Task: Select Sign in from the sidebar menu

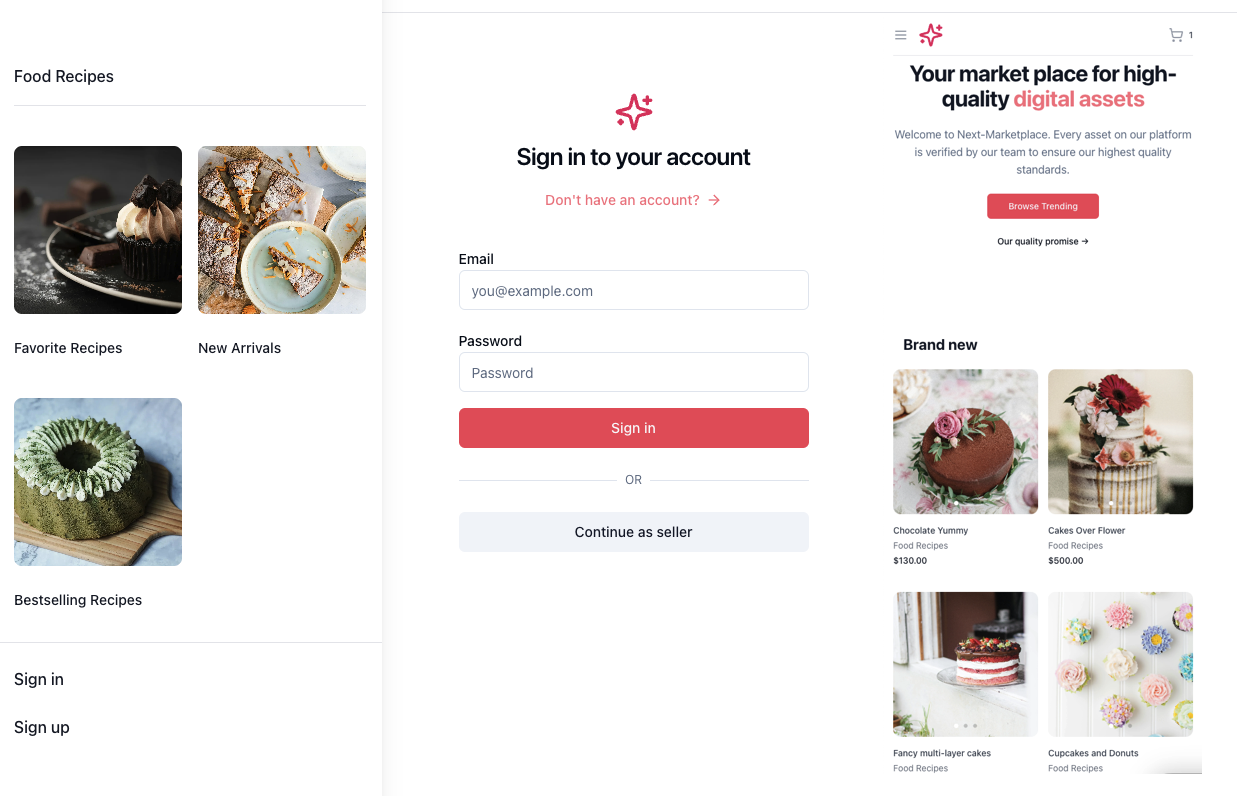Action: (x=39, y=679)
